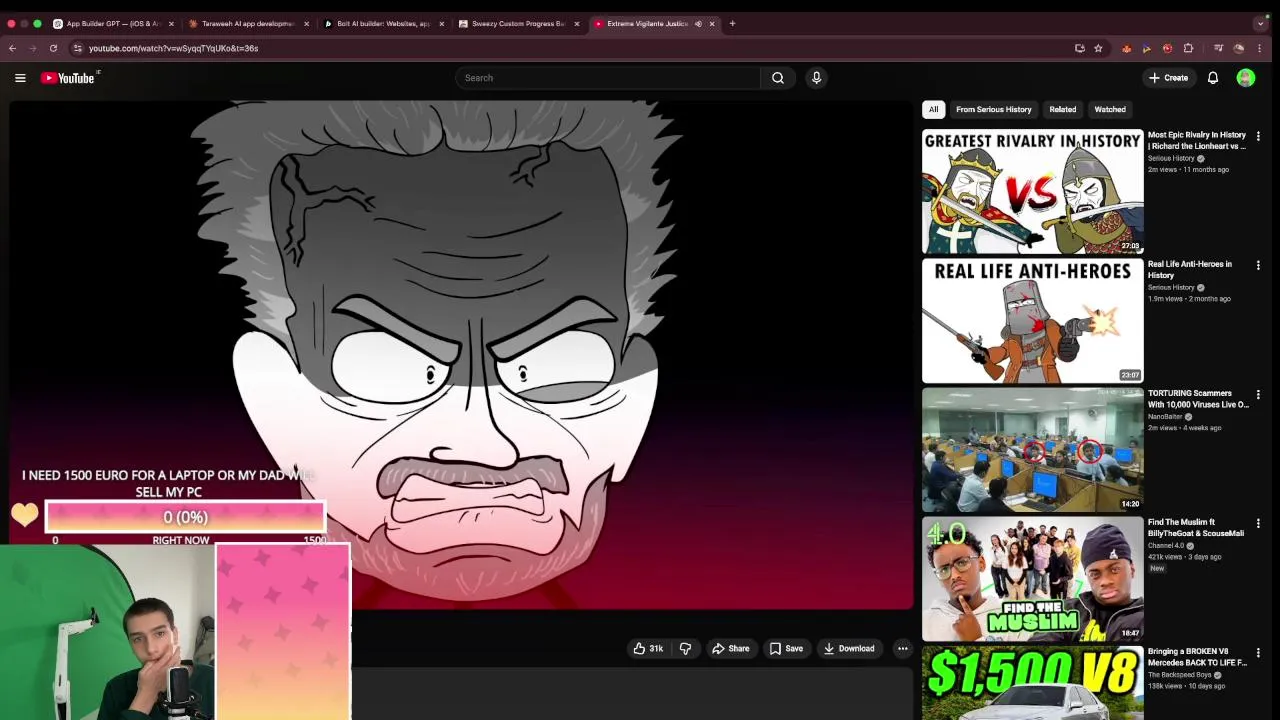Open options for Most Epic Rivalry video
Screen dimensions: 1280x720
(1258, 136)
